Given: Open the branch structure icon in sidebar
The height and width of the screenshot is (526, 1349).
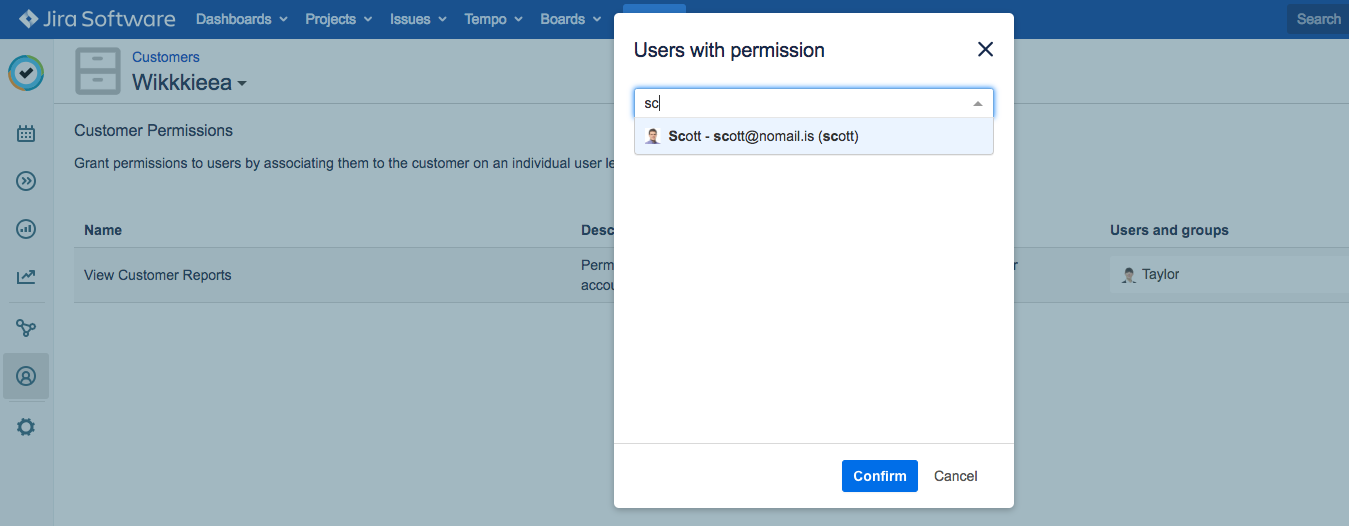Looking at the screenshot, I should click(x=26, y=327).
